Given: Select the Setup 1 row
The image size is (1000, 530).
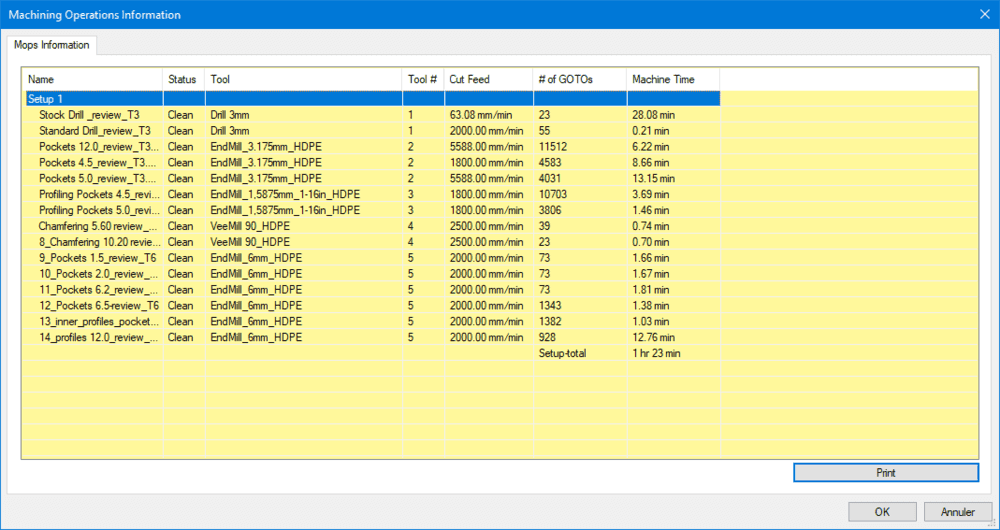Looking at the screenshot, I should point(371,99).
